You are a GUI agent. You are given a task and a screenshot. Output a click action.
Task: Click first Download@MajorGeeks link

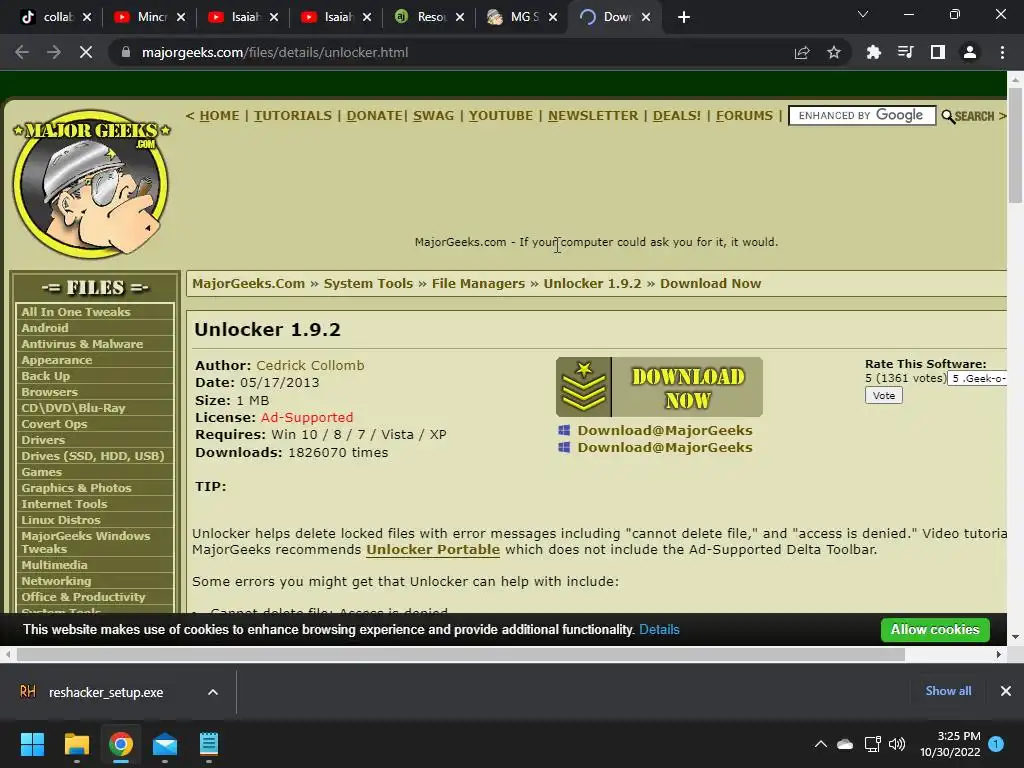click(x=665, y=430)
